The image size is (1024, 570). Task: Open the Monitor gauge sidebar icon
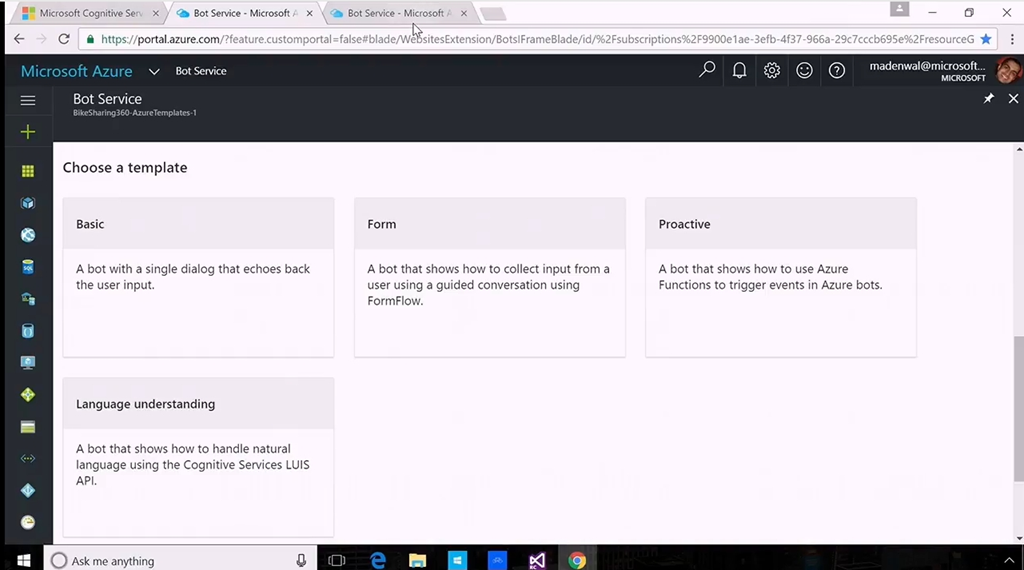(x=27, y=522)
